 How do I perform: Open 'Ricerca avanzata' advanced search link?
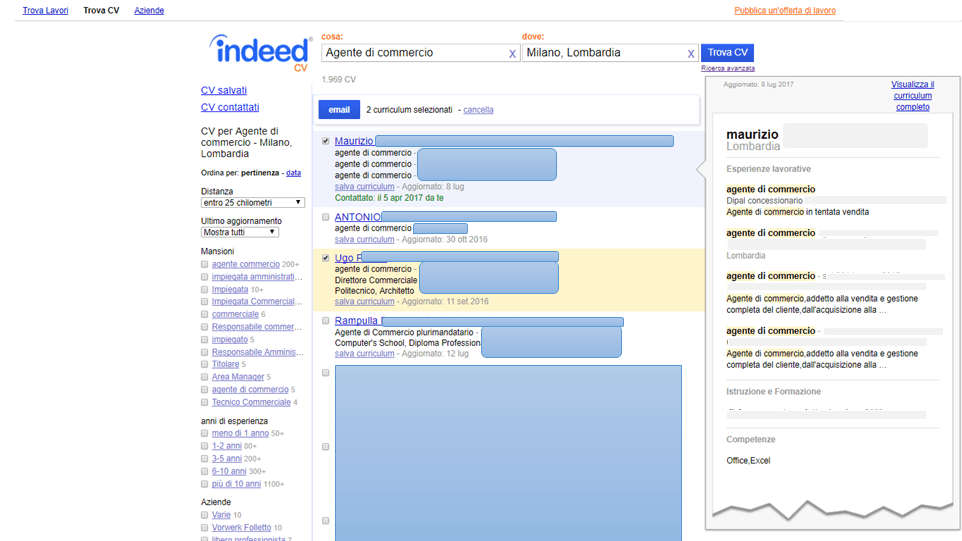pos(727,69)
